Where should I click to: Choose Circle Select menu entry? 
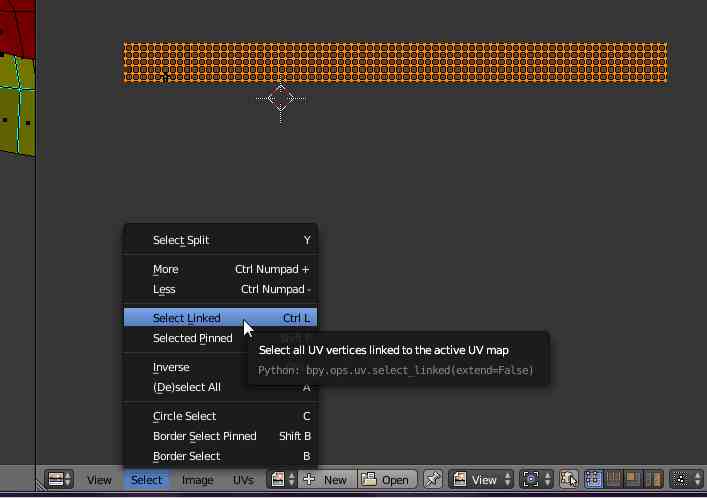(x=220, y=416)
